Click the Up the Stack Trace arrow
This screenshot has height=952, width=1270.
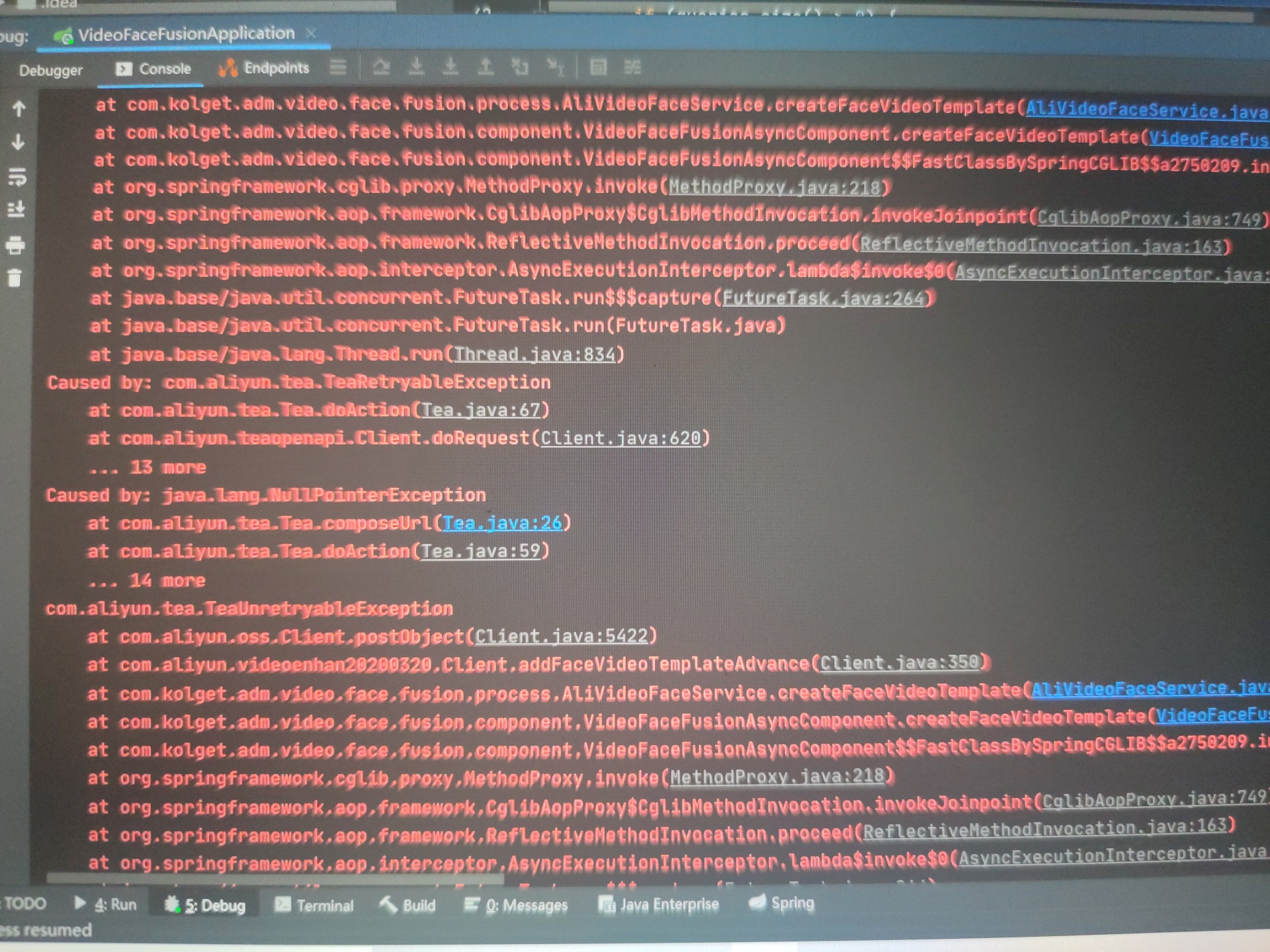click(x=19, y=109)
